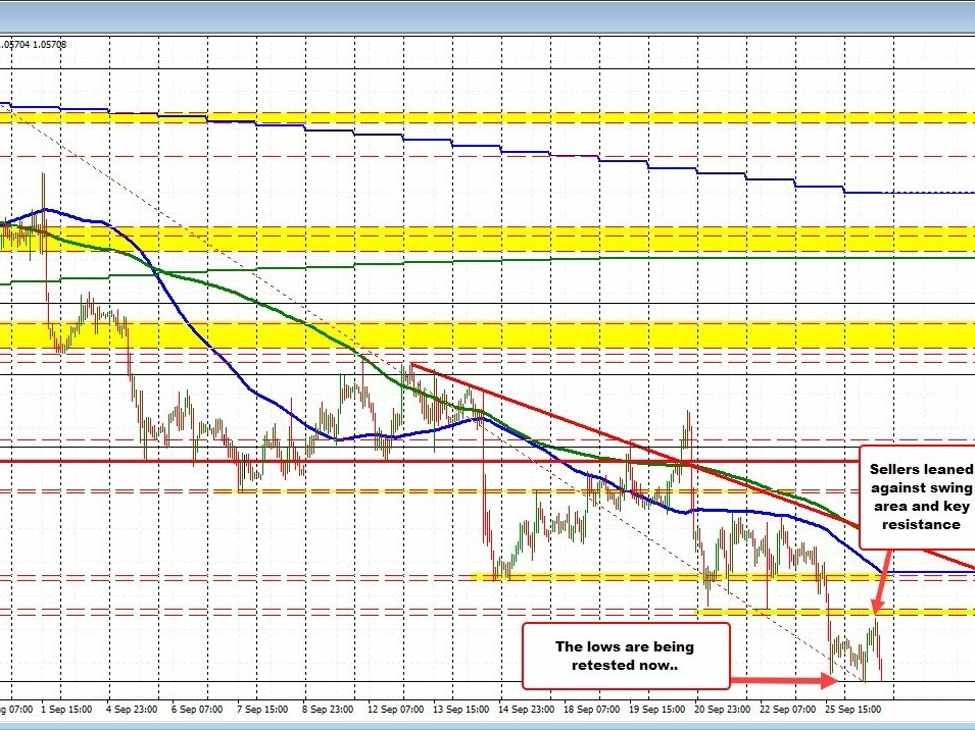Select the "Sellers leaned against swing area" note

915,496
